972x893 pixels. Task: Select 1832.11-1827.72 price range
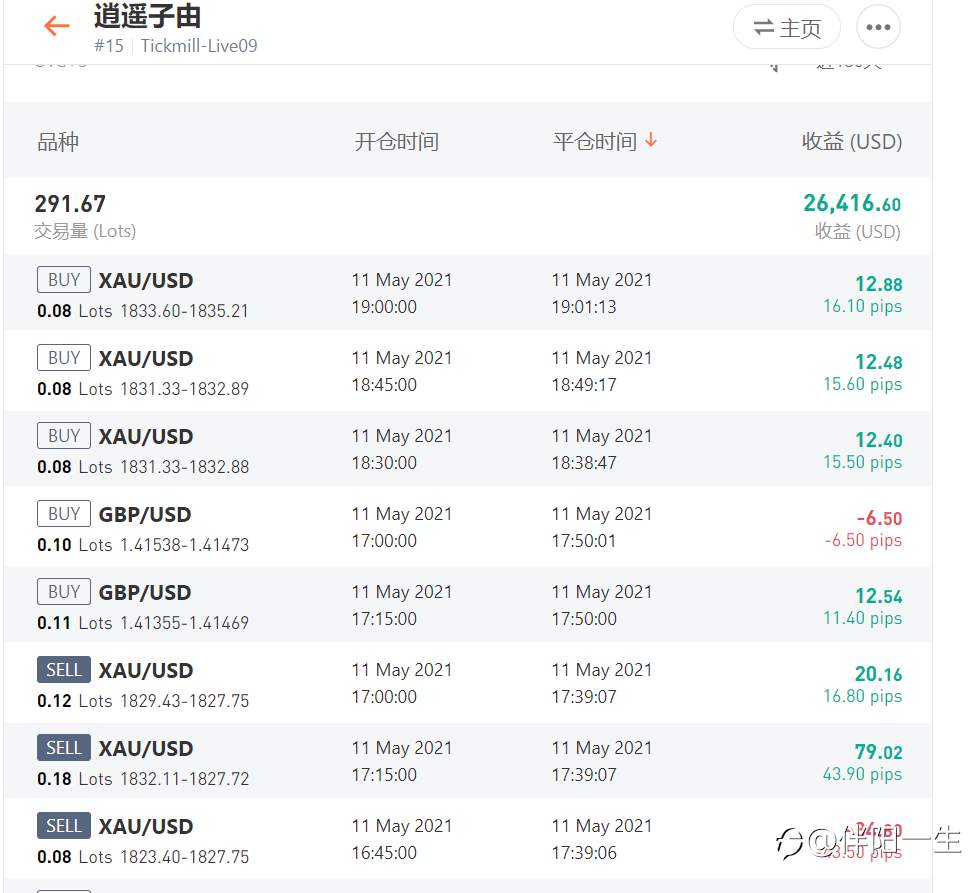[x=185, y=779]
